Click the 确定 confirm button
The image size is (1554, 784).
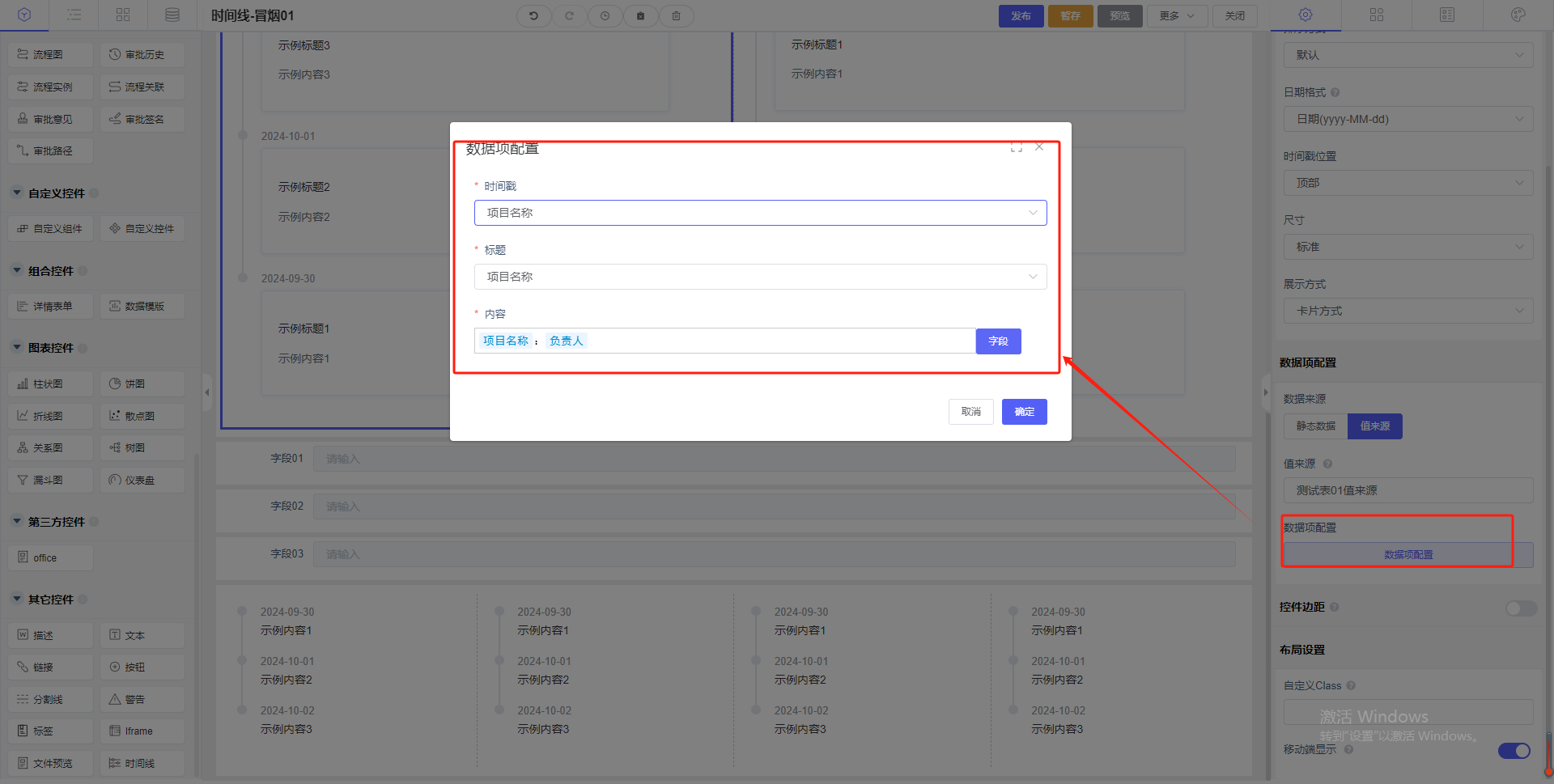1024,412
